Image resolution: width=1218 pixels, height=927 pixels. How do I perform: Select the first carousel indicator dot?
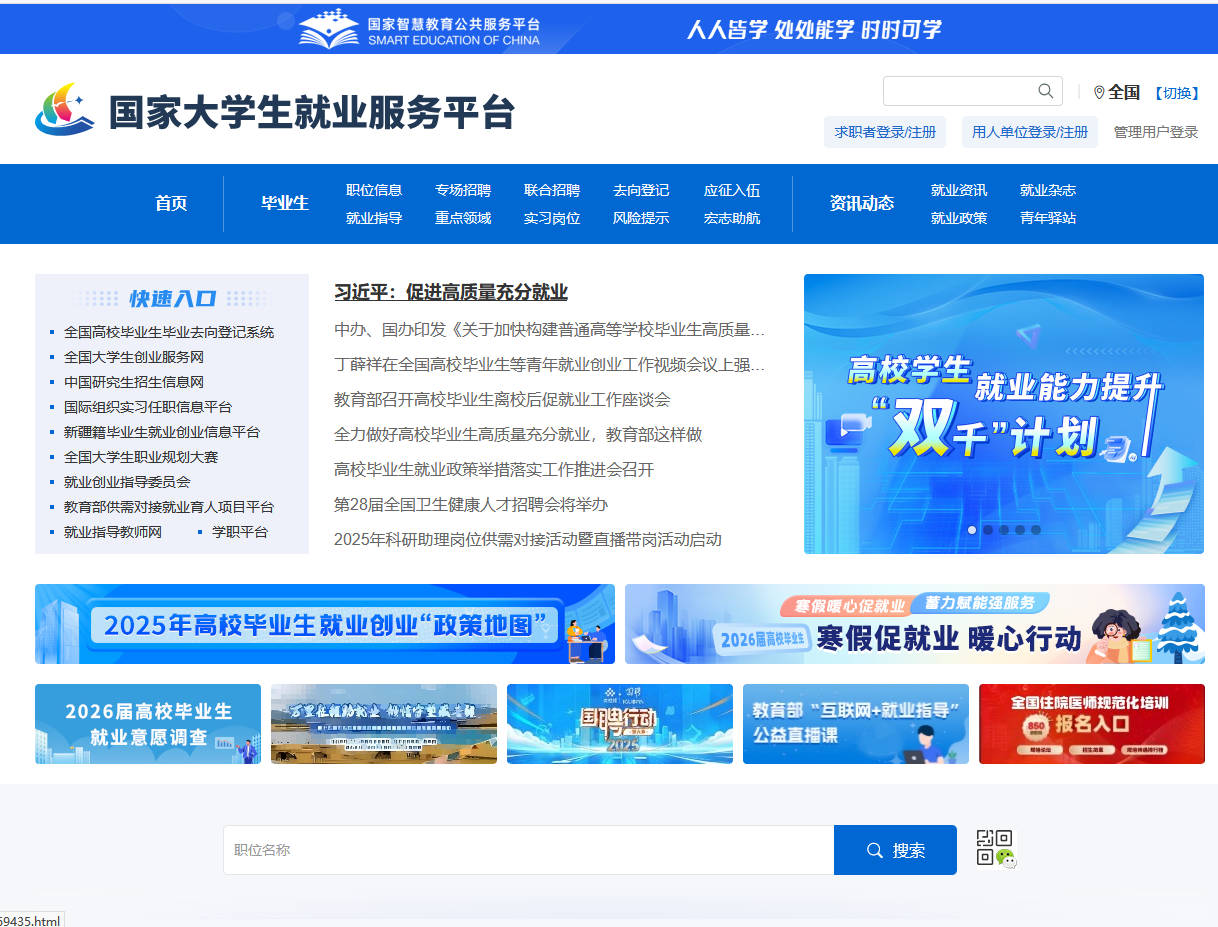(971, 530)
